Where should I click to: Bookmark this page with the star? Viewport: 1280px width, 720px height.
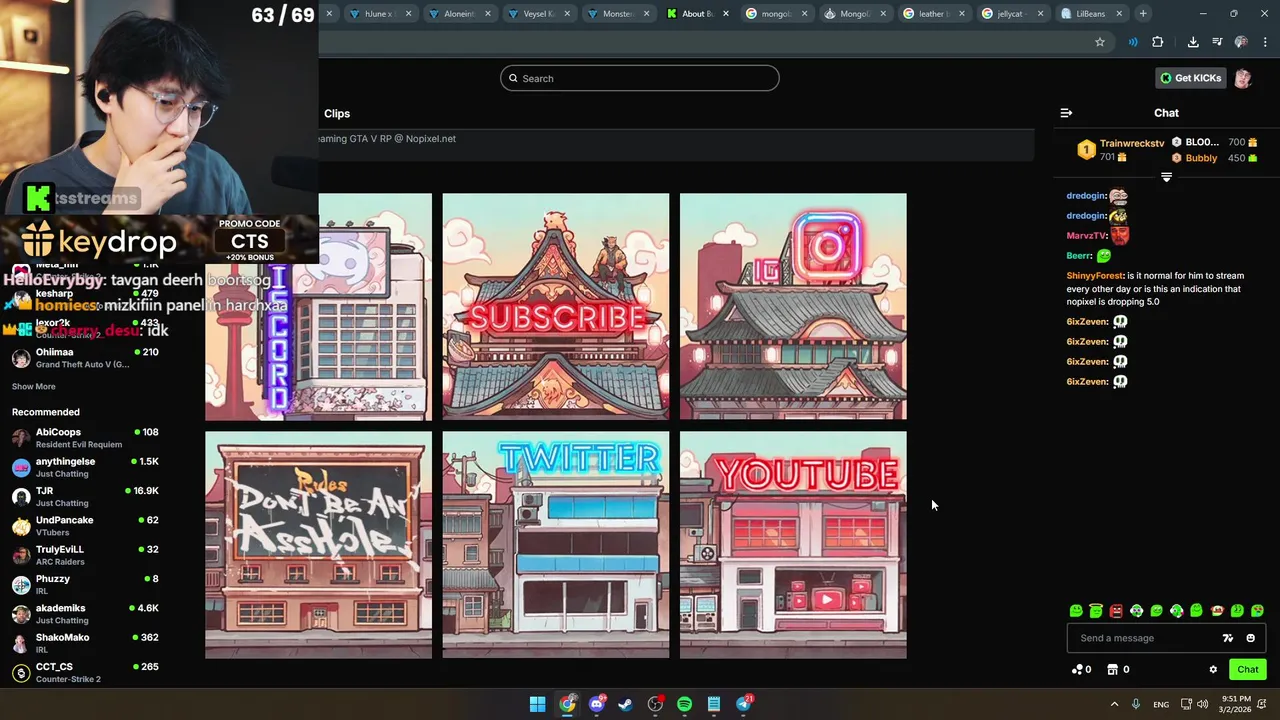pyautogui.click(x=1100, y=42)
